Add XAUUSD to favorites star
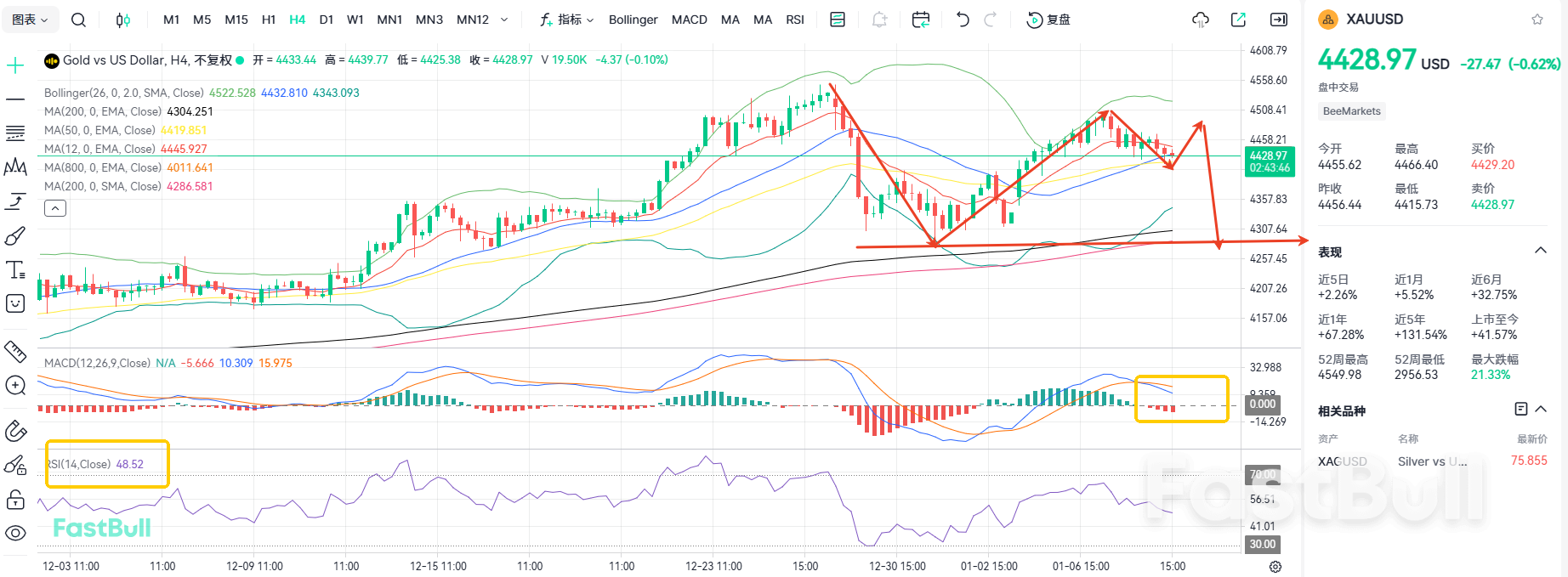Image resolution: width=1568 pixels, height=577 pixels. [x=1537, y=20]
